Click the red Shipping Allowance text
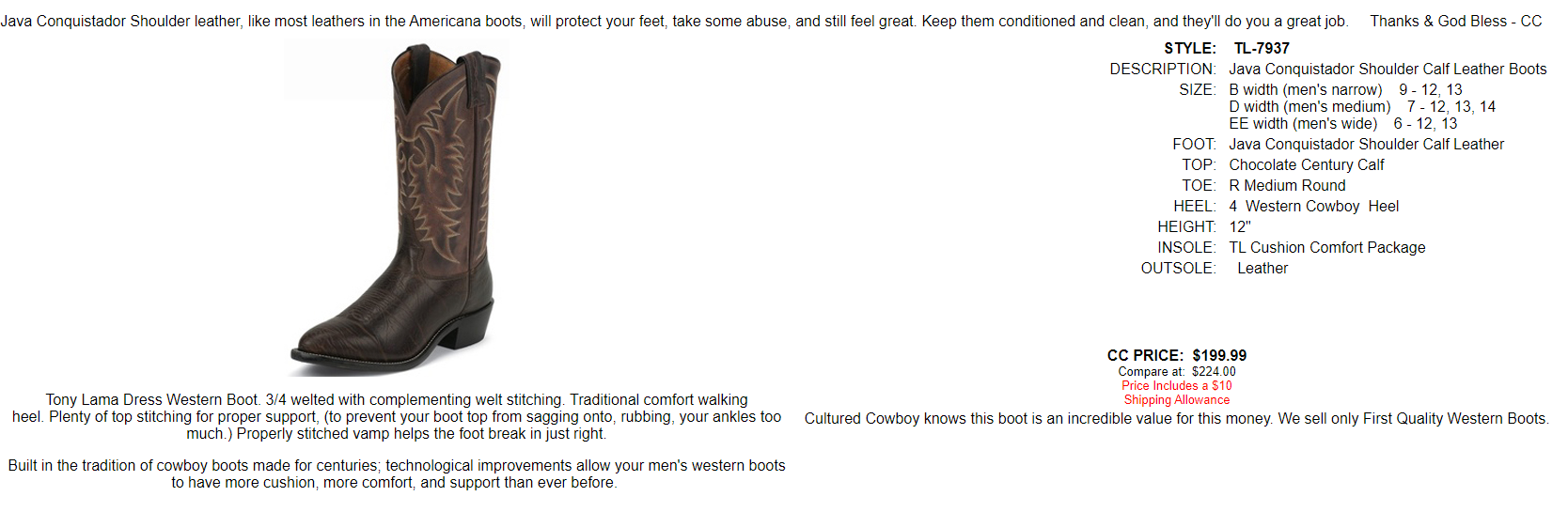The width and height of the screenshot is (1568, 512). coord(1177,400)
